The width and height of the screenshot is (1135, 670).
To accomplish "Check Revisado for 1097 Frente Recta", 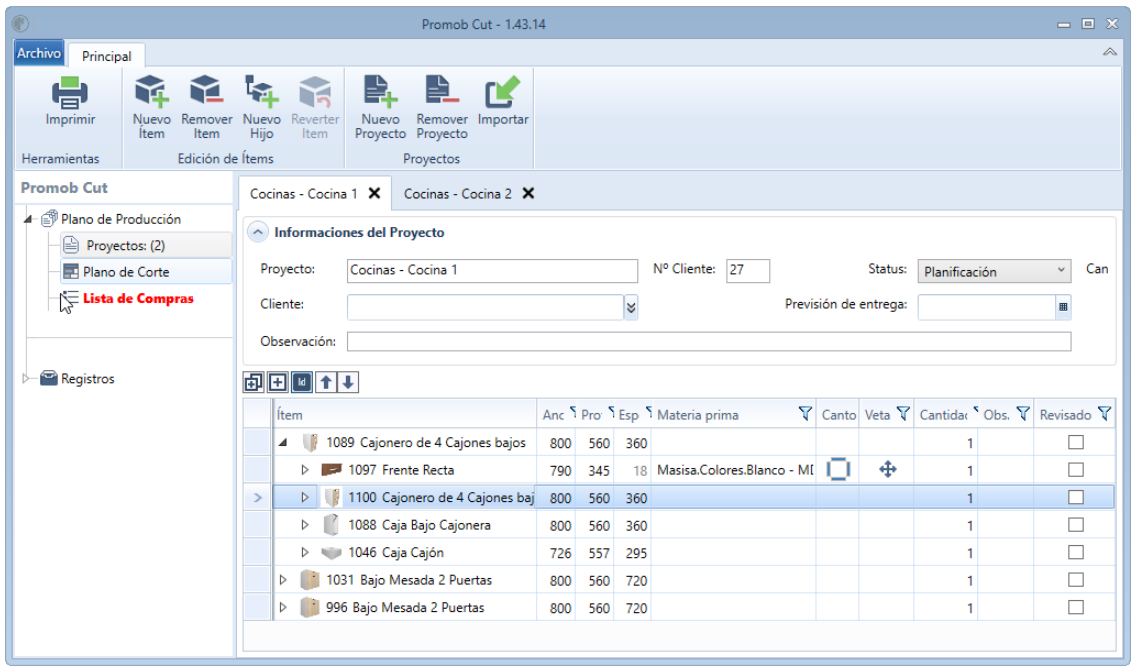I will click(1076, 470).
